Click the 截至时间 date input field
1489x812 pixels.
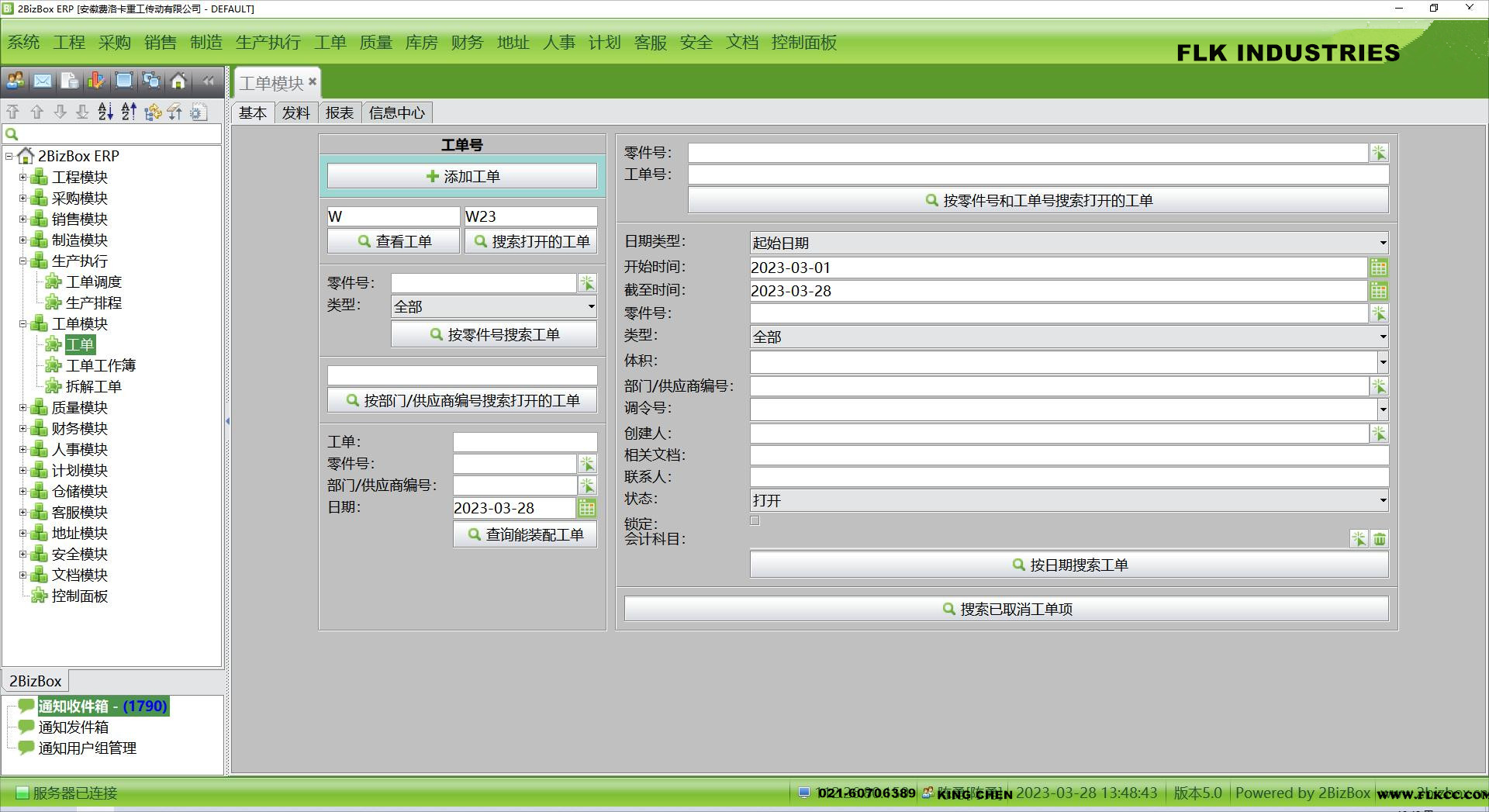(x=1056, y=291)
